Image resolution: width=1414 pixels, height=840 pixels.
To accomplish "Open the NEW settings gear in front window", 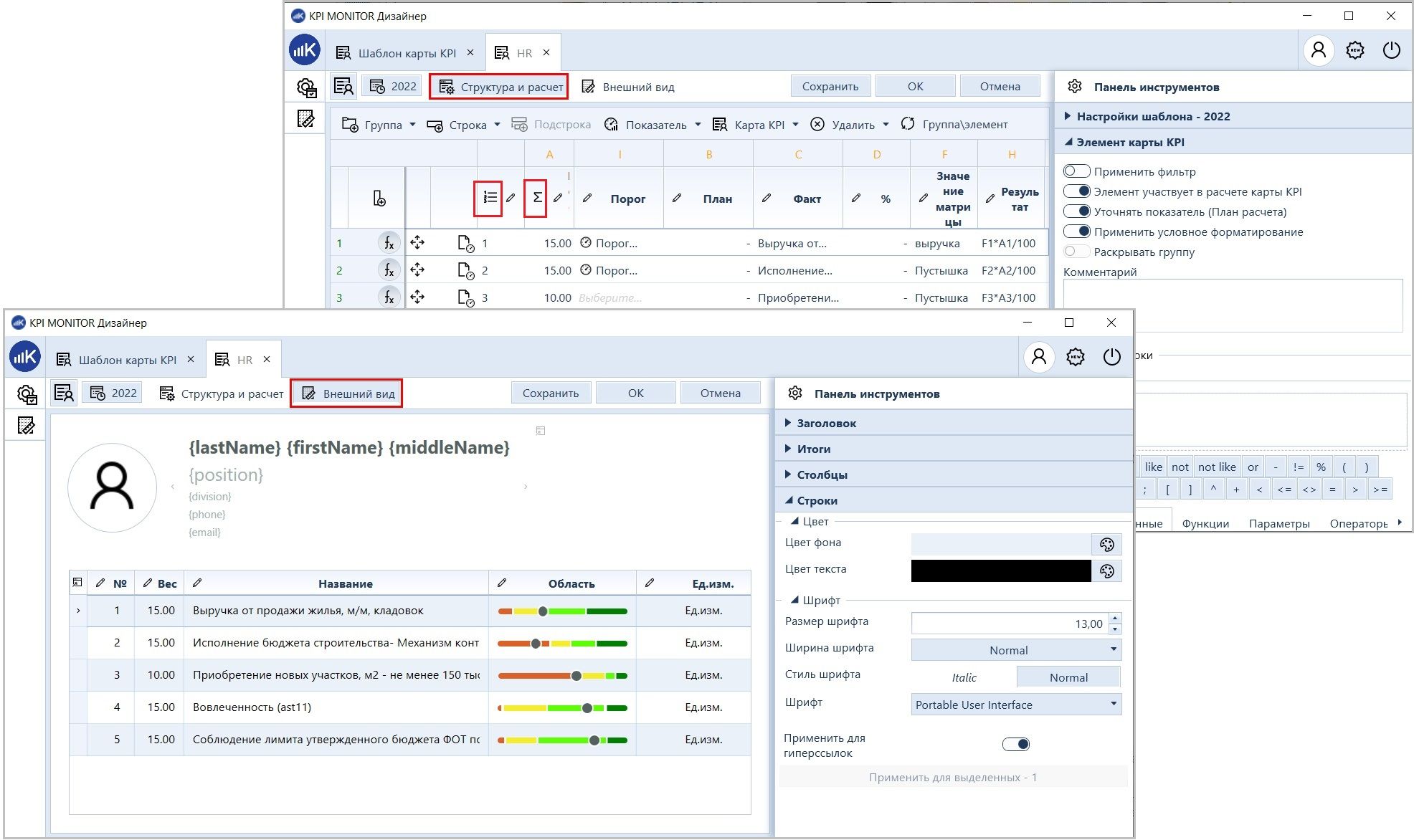I will 1076,357.
